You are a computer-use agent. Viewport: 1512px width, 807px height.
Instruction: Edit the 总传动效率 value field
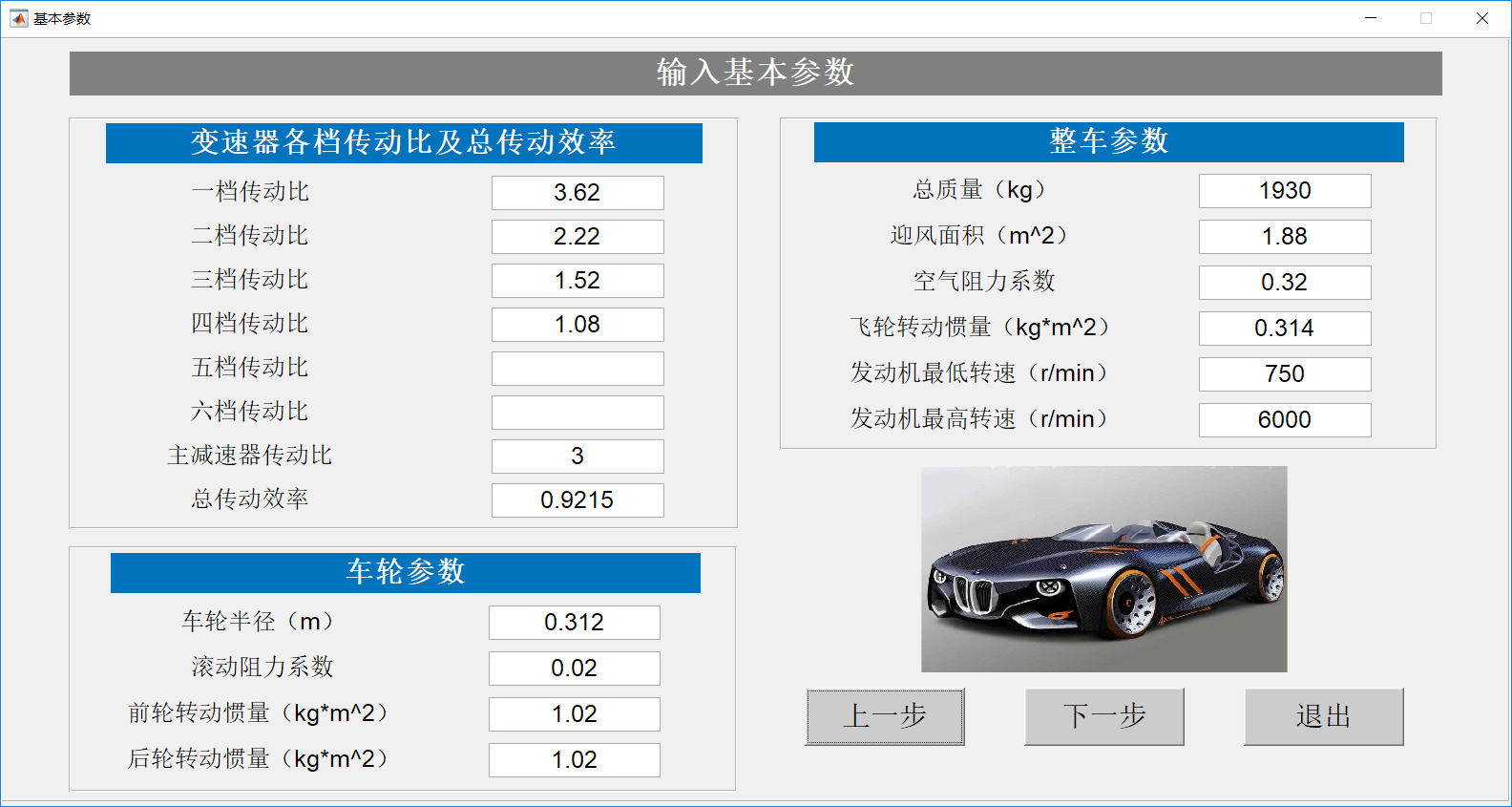click(577, 500)
